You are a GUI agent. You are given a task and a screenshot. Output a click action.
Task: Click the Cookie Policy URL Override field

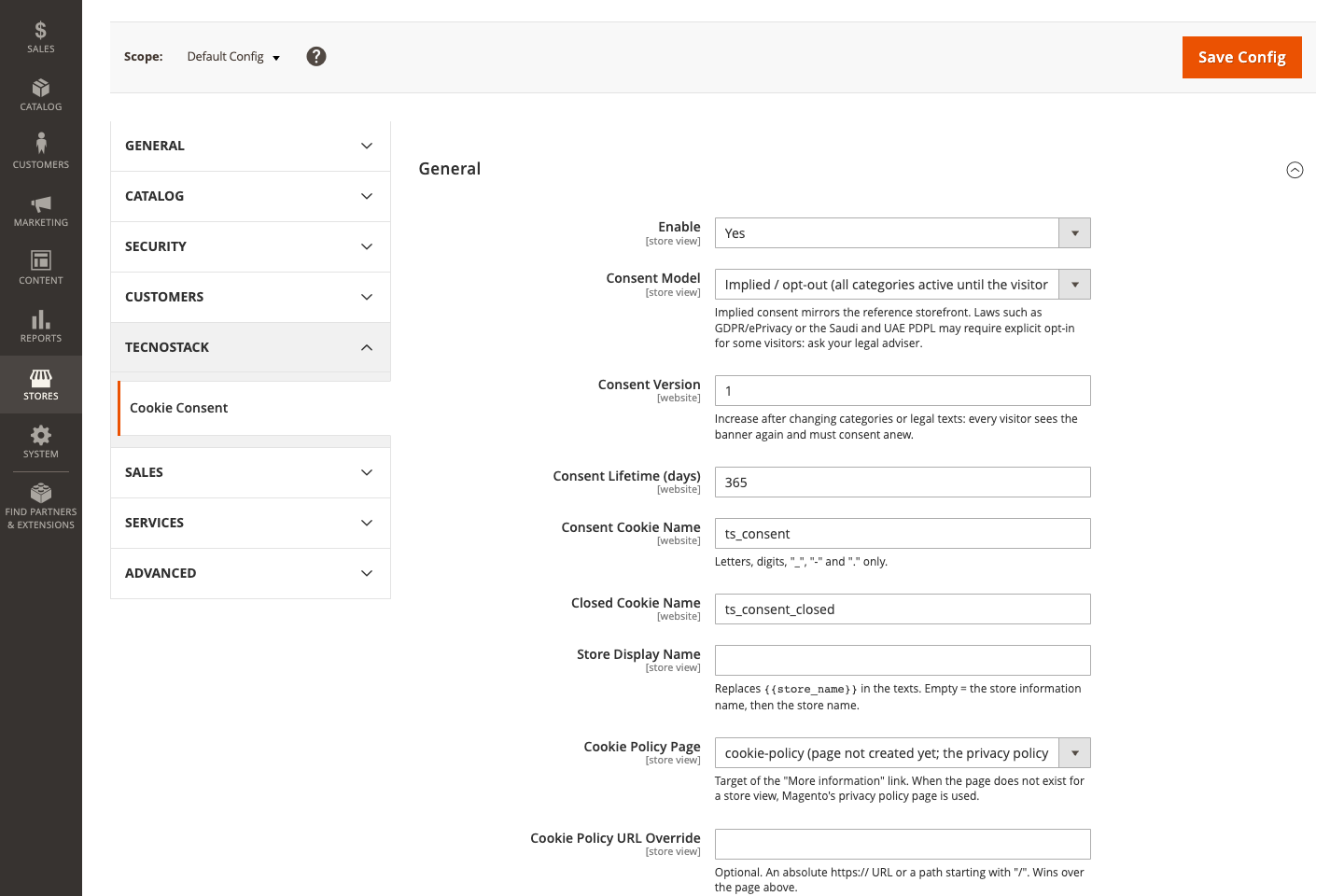click(x=903, y=845)
